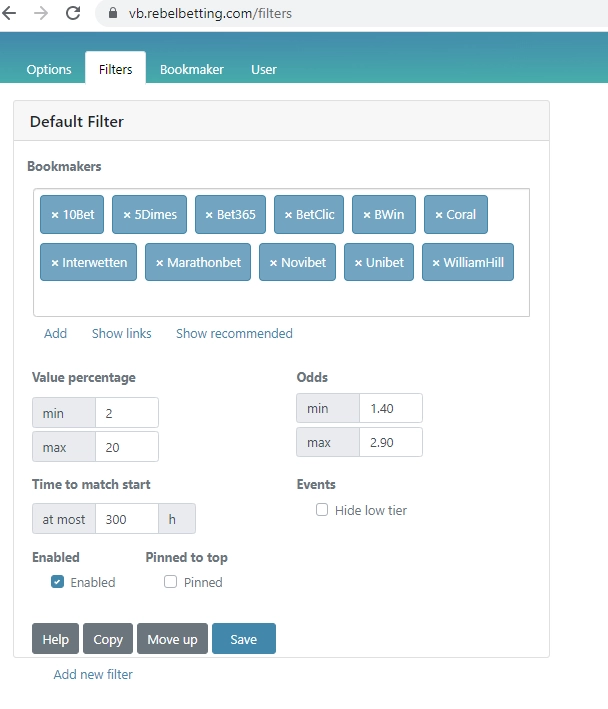Remove BWin using its × icon
Image resolution: width=608 pixels, height=709 pixels.
367,215
